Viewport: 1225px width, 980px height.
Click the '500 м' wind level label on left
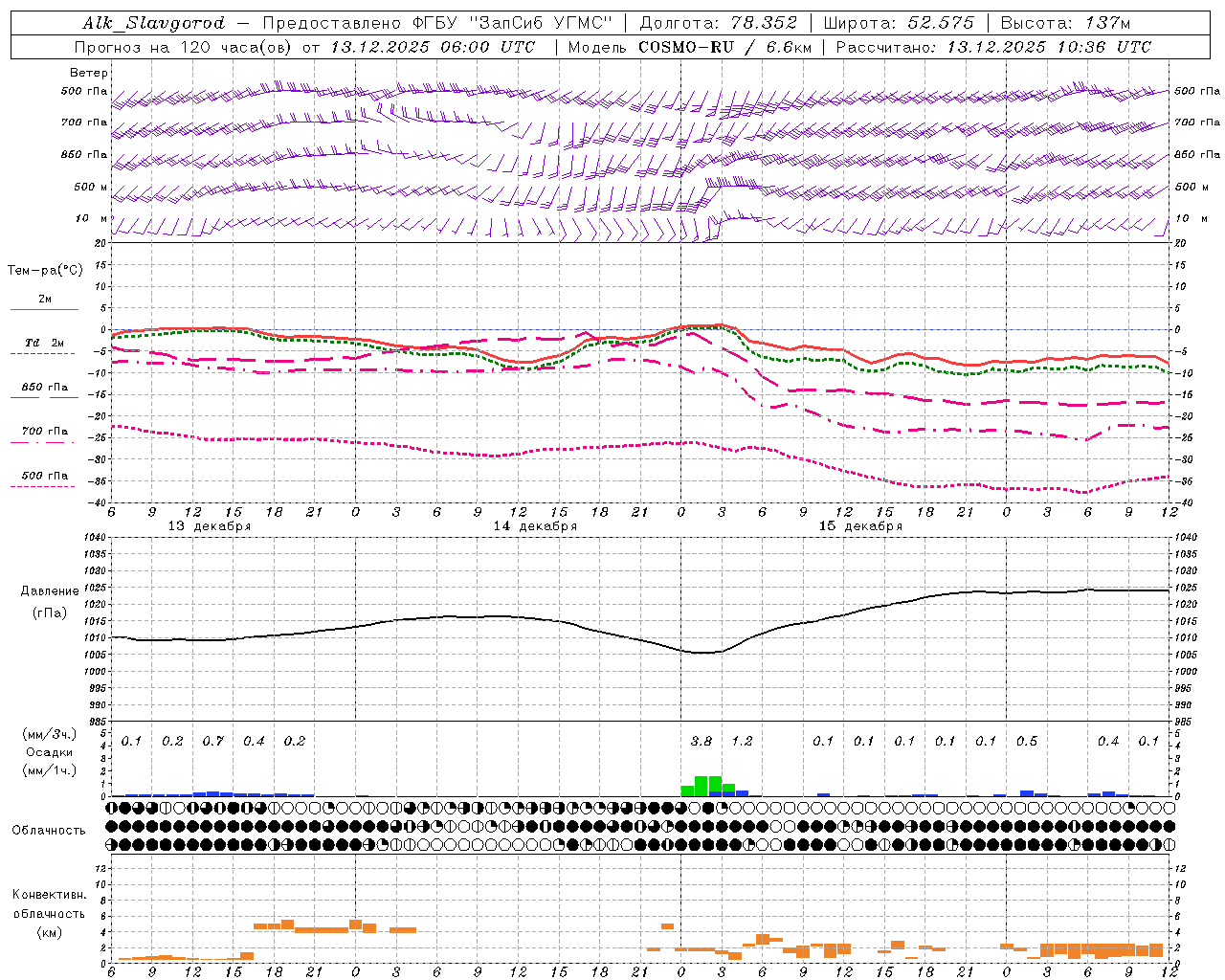(91, 187)
